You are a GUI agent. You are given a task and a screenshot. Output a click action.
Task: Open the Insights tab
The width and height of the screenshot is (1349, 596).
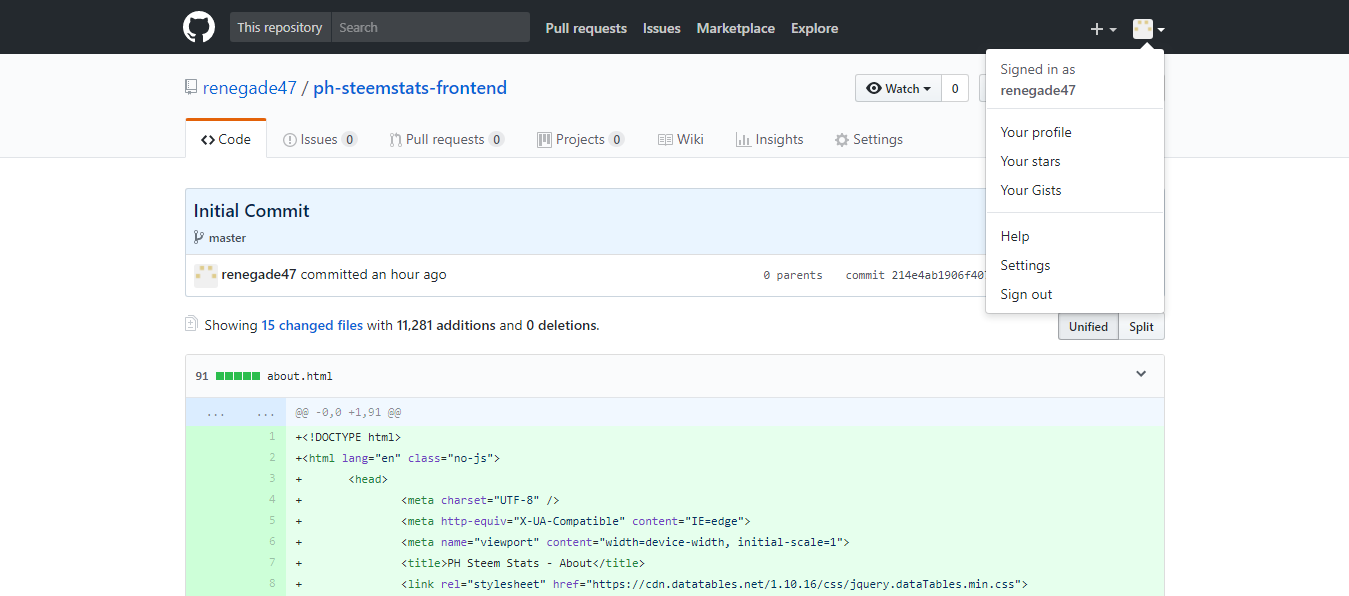point(769,139)
